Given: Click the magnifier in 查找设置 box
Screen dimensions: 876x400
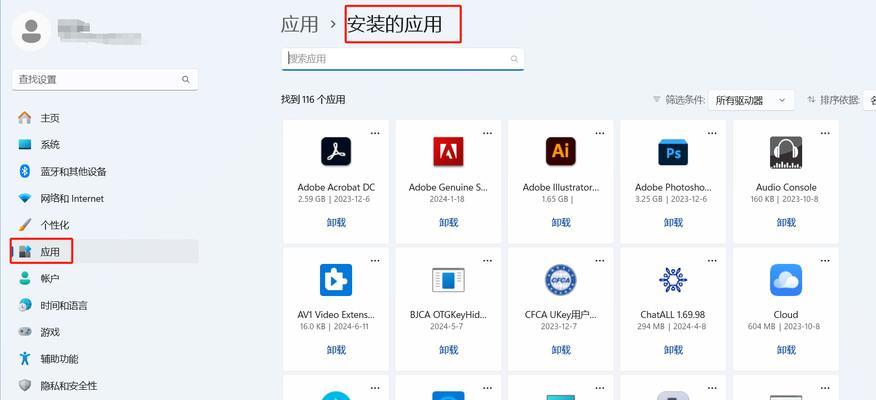Looking at the screenshot, I should tap(185, 79).
